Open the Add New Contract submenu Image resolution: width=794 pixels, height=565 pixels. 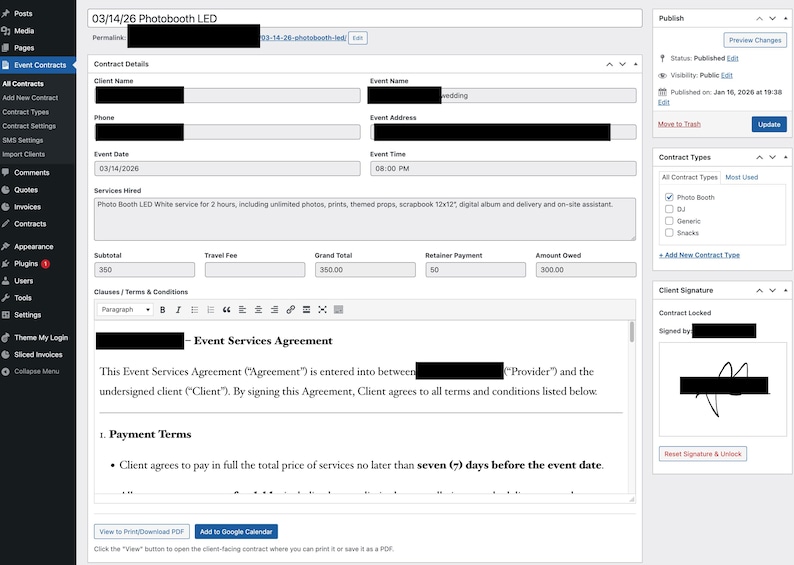[30, 98]
